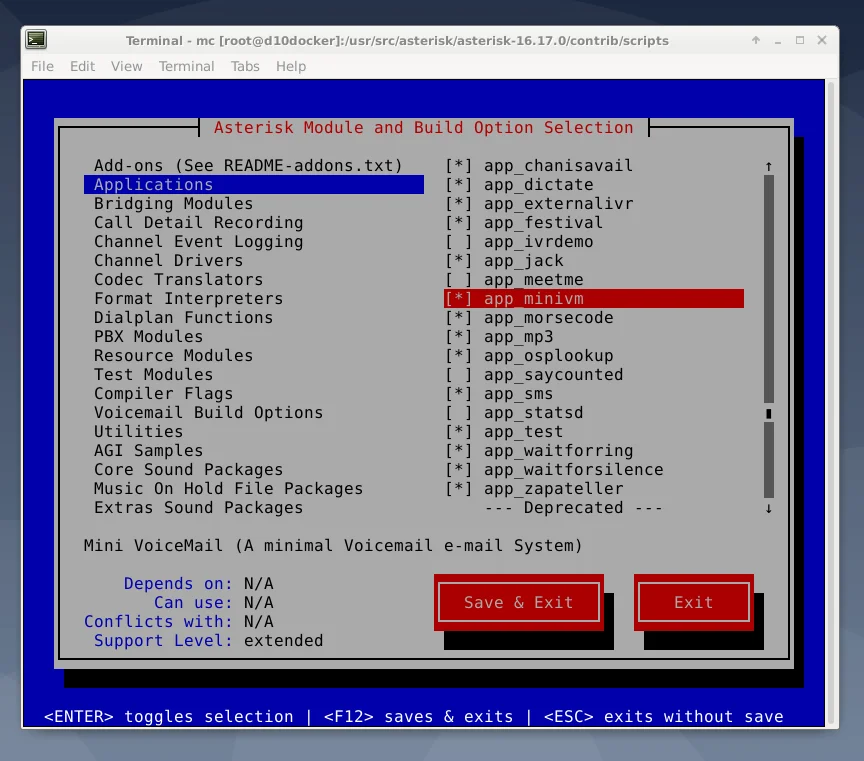Open the View menu

(x=126, y=66)
